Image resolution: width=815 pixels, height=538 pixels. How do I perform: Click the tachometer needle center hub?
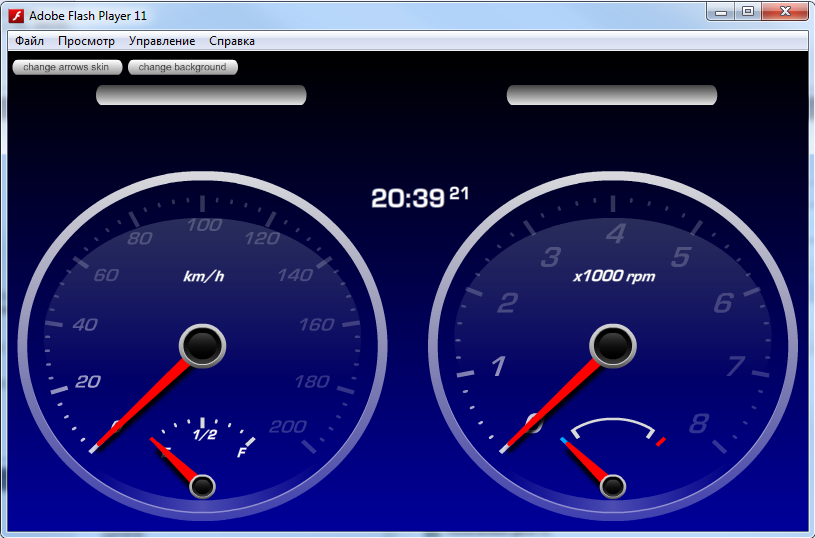[x=613, y=345]
